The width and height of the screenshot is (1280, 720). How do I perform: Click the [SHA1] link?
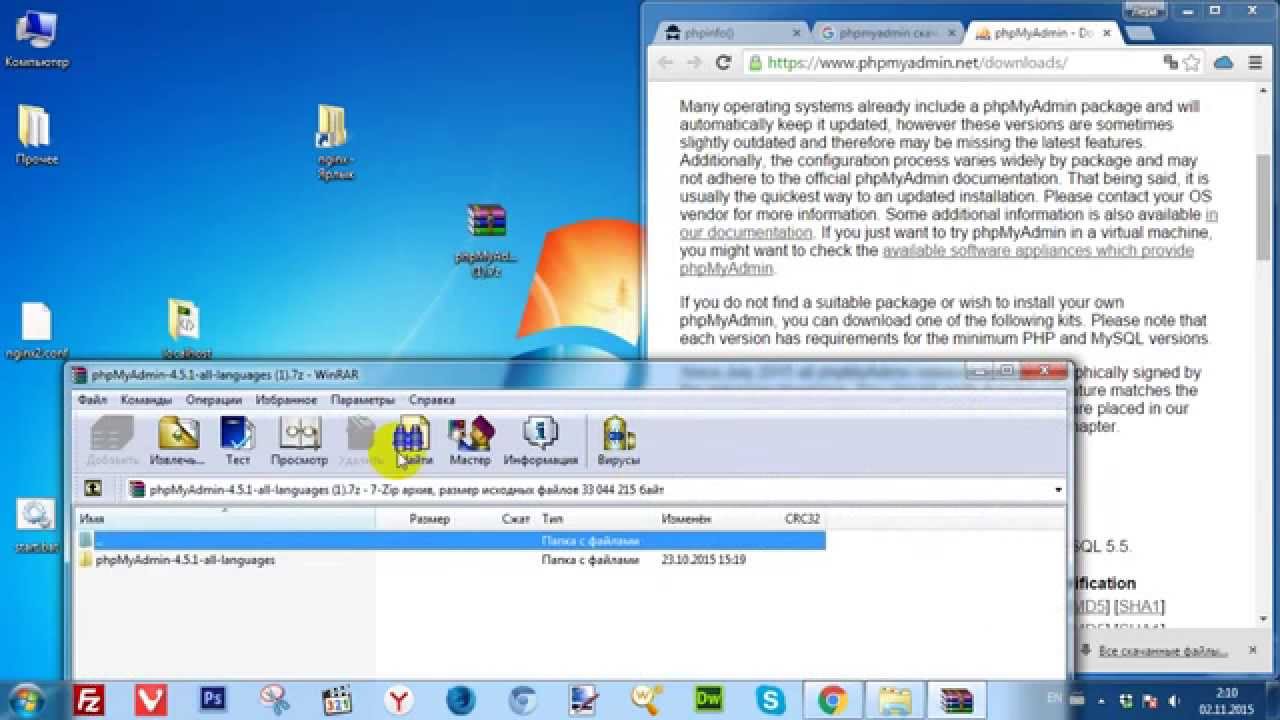(1140, 607)
